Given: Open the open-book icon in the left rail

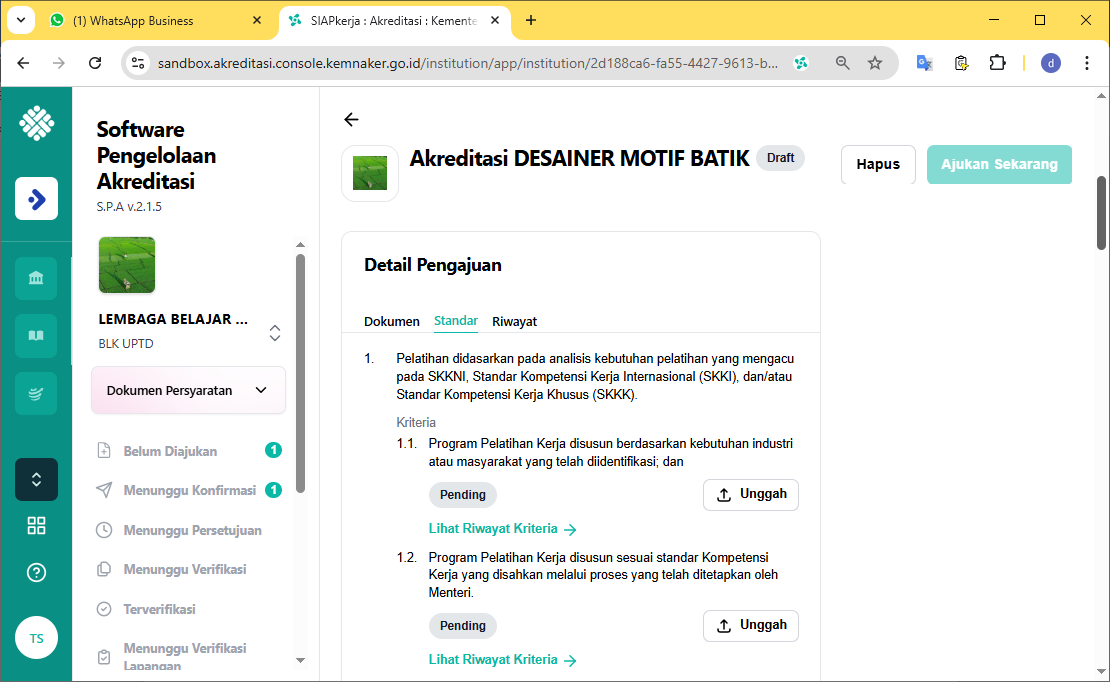Looking at the screenshot, I should (36, 336).
